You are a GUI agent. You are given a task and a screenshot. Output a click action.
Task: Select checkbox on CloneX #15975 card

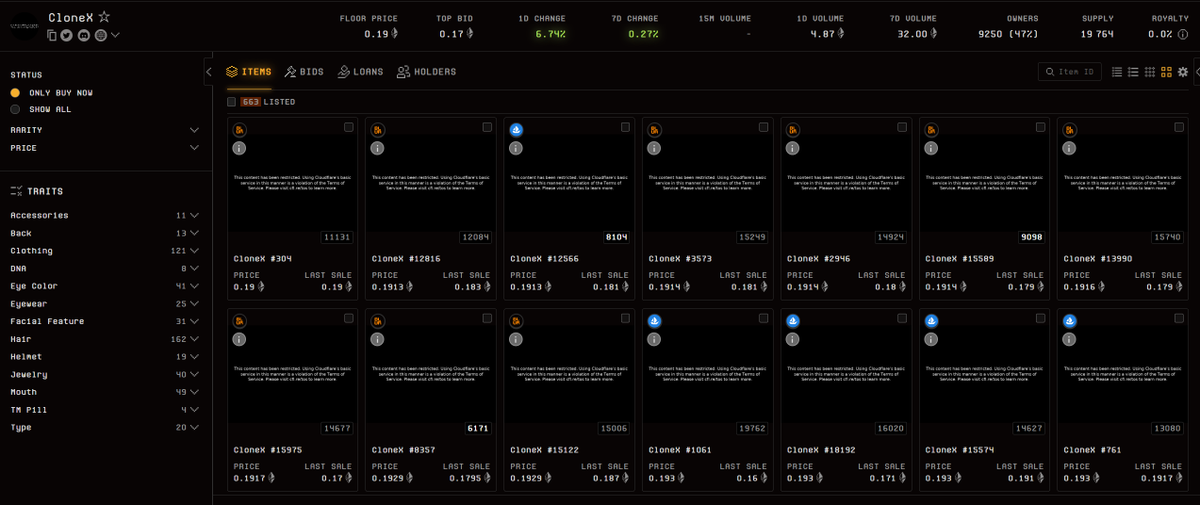click(348, 318)
